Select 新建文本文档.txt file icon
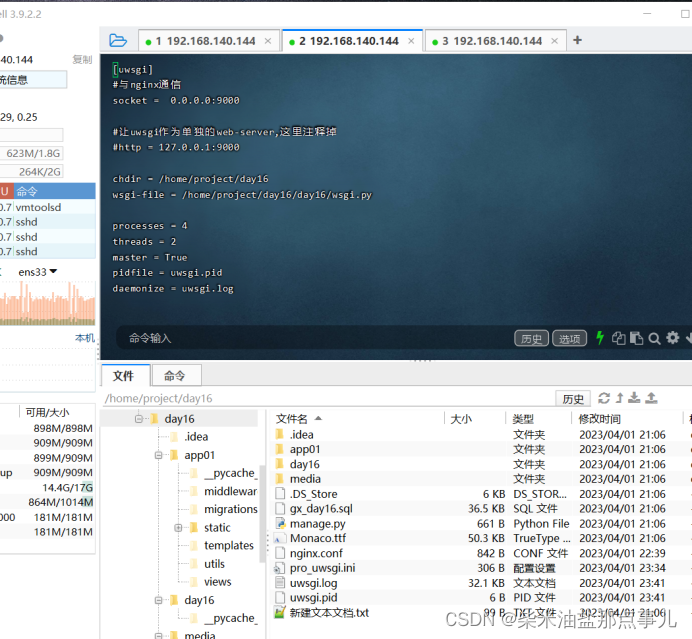Image resolution: width=692 pixels, height=639 pixels. point(280,613)
